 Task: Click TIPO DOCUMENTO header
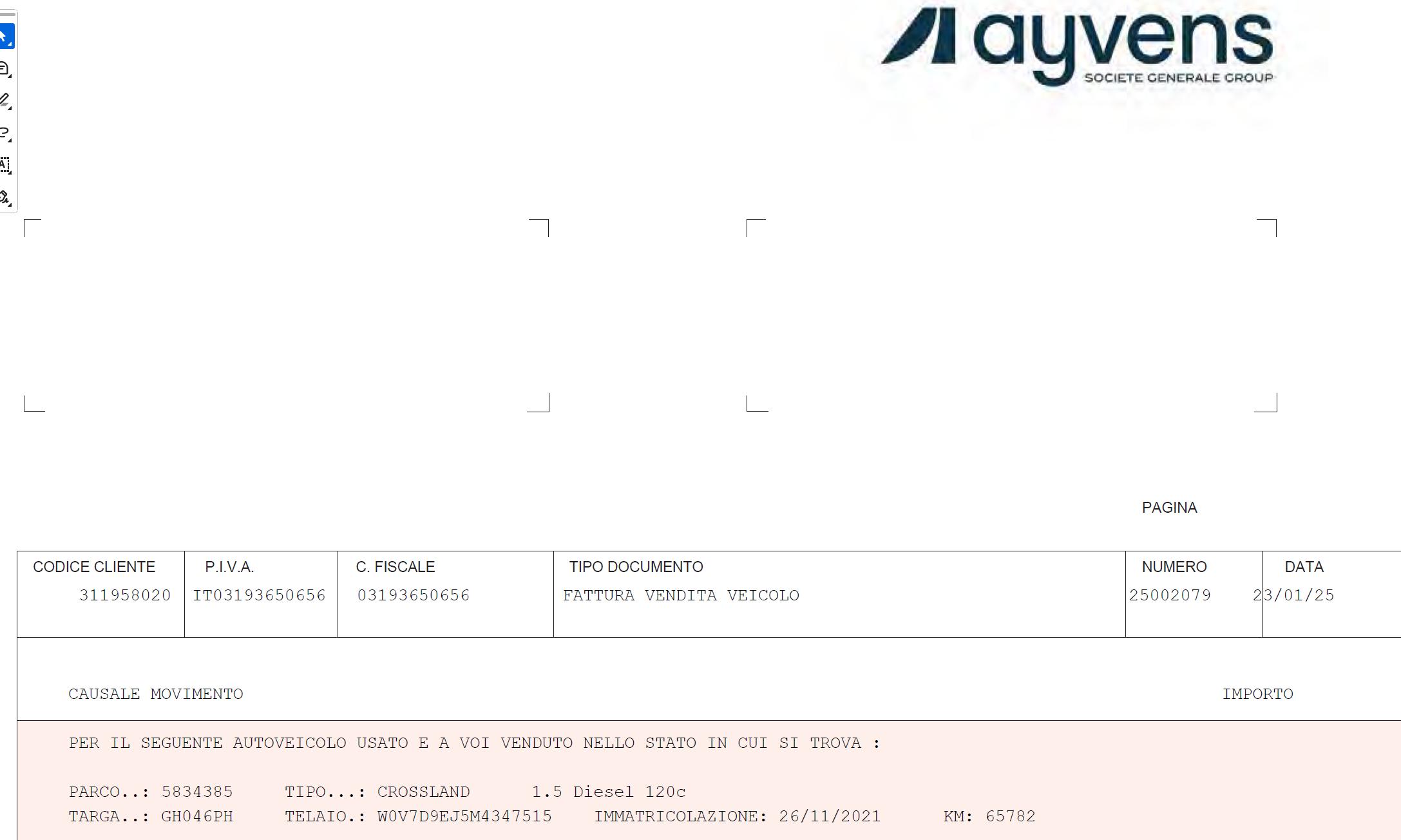click(636, 567)
